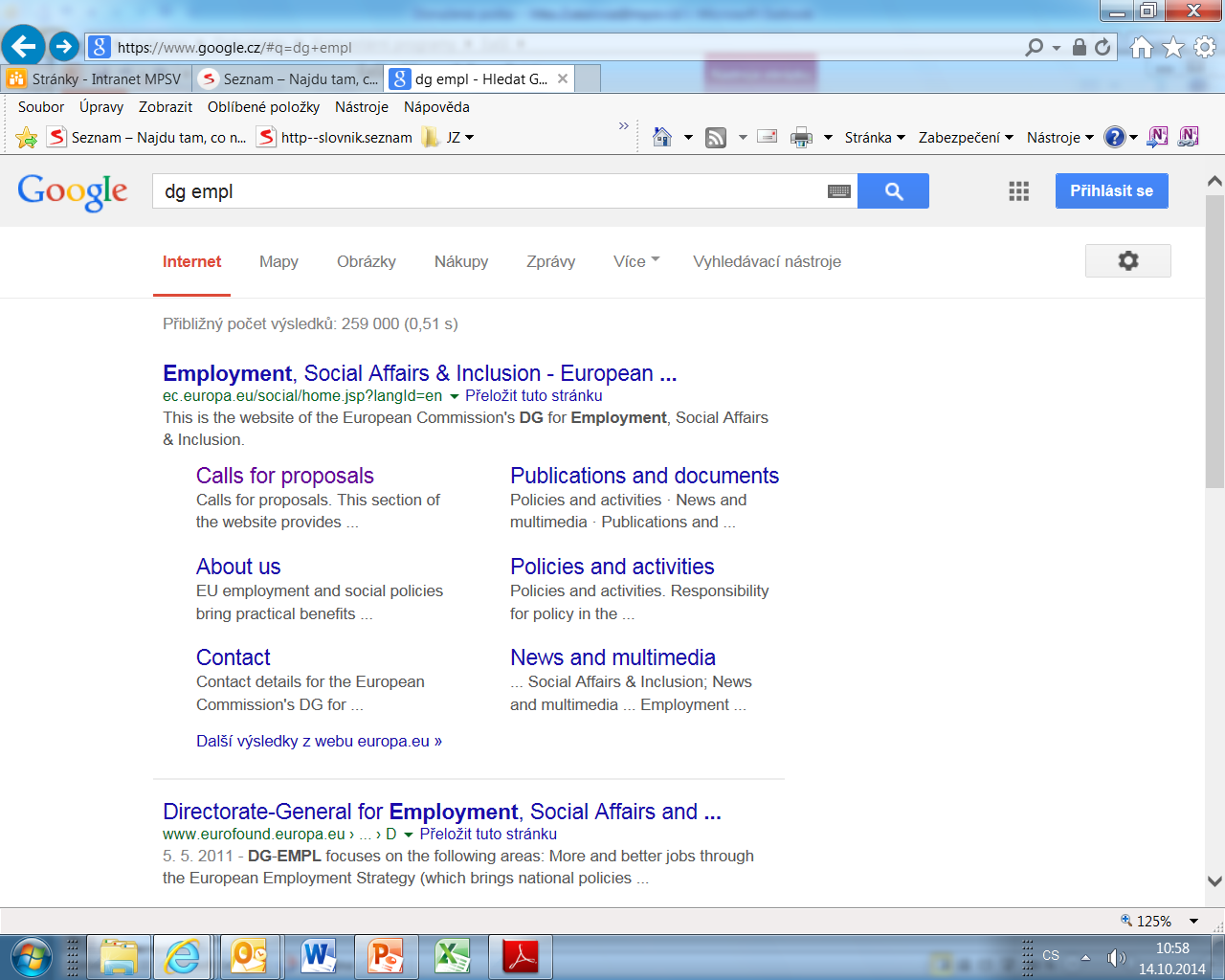This screenshot has width=1225, height=980.
Task: Open the Publications and documents link
Action: (645, 476)
